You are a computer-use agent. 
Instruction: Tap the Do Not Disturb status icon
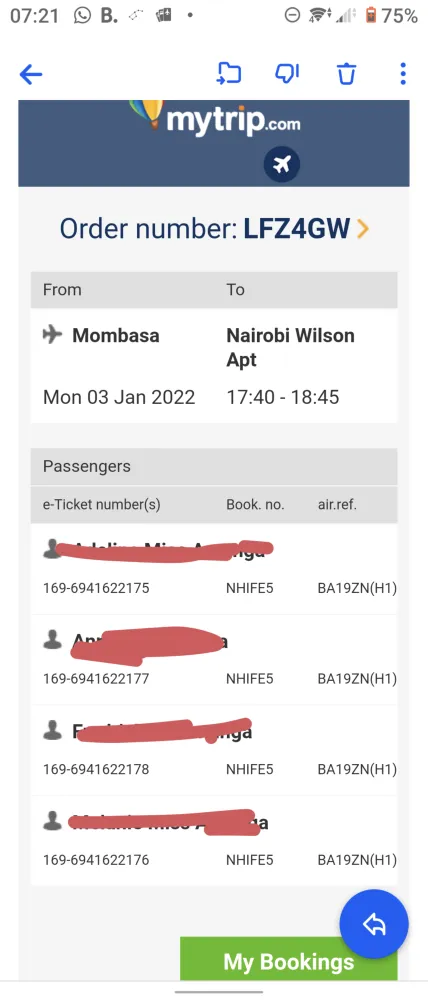[x=292, y=15]
